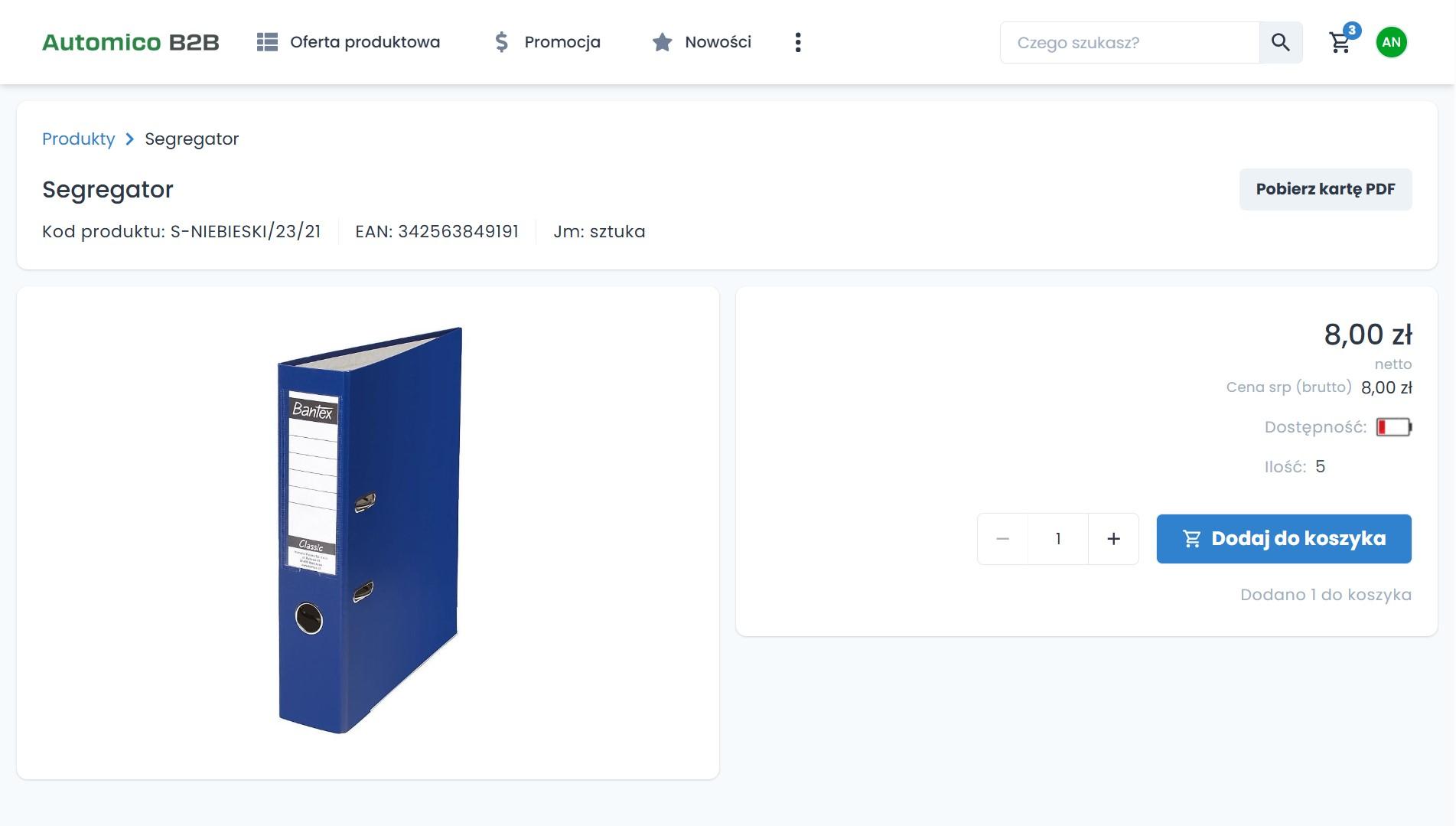Image resolution: width=1456 pixels, height=826 pixels.
Task: Open Promocja menu item
Action: (562, 42)
